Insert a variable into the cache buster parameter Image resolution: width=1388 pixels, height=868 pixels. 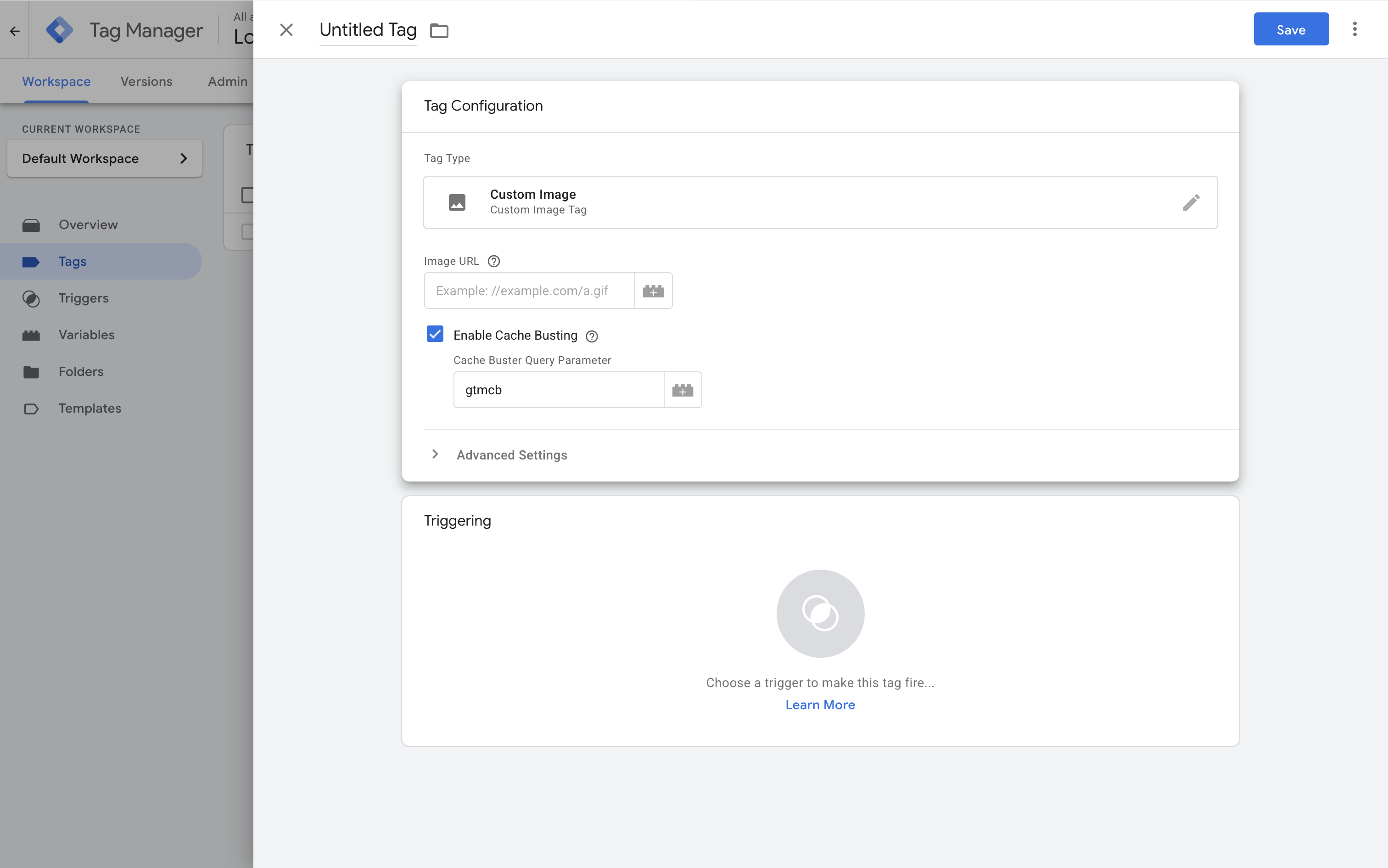(x=682, y=390)
